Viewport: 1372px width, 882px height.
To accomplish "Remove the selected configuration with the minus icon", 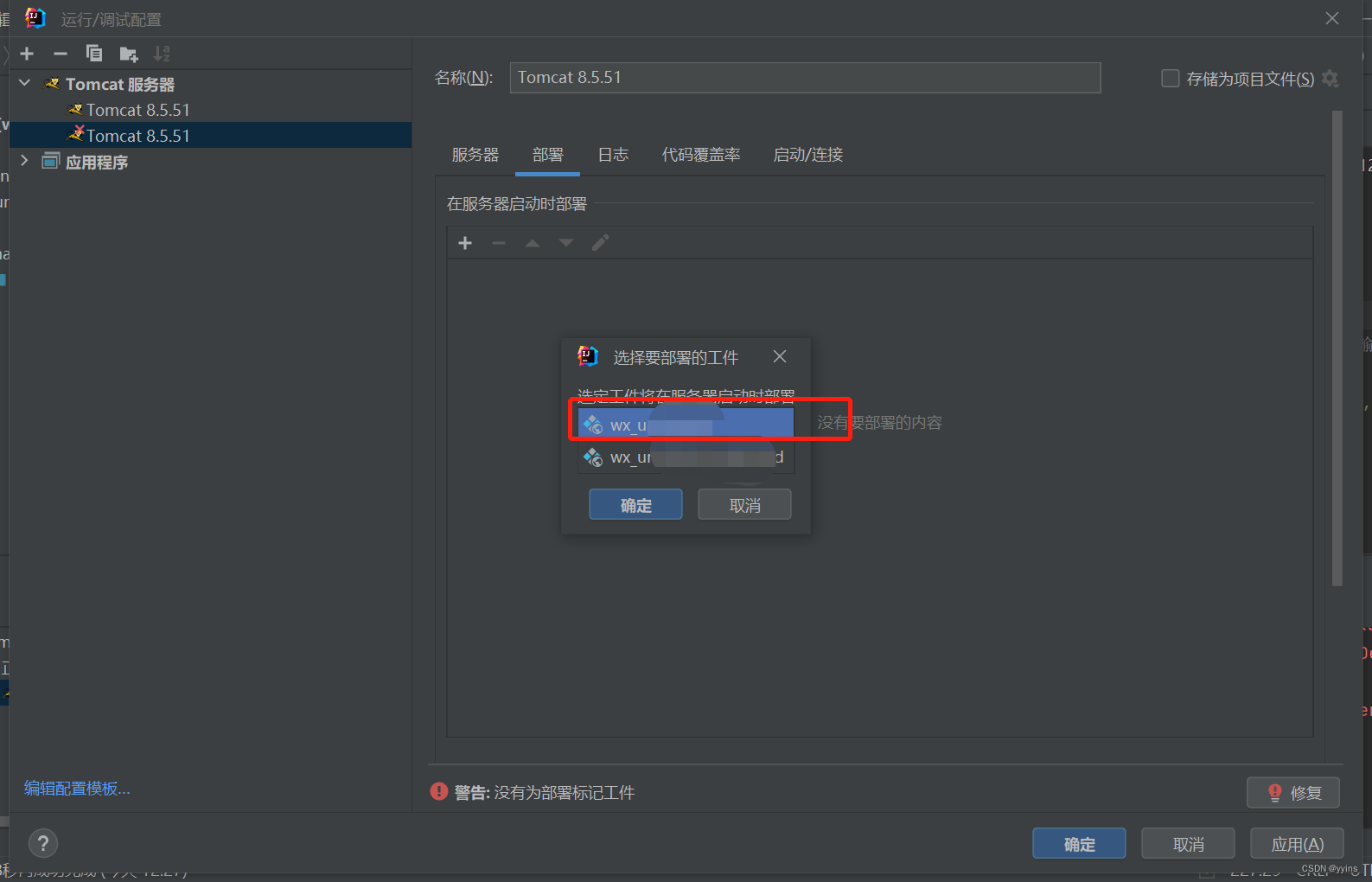I will coord(61,54).
